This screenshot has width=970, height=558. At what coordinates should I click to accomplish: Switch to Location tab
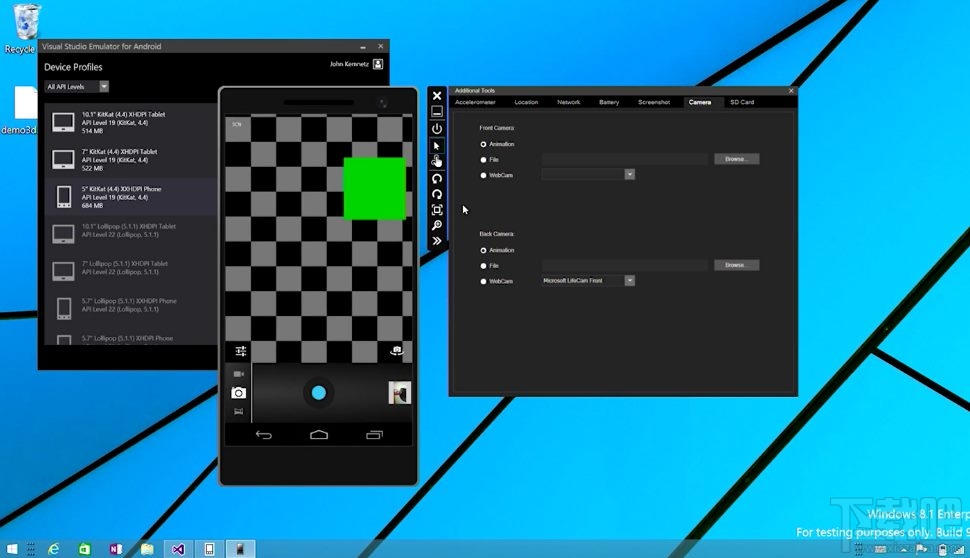coord(526,102)
